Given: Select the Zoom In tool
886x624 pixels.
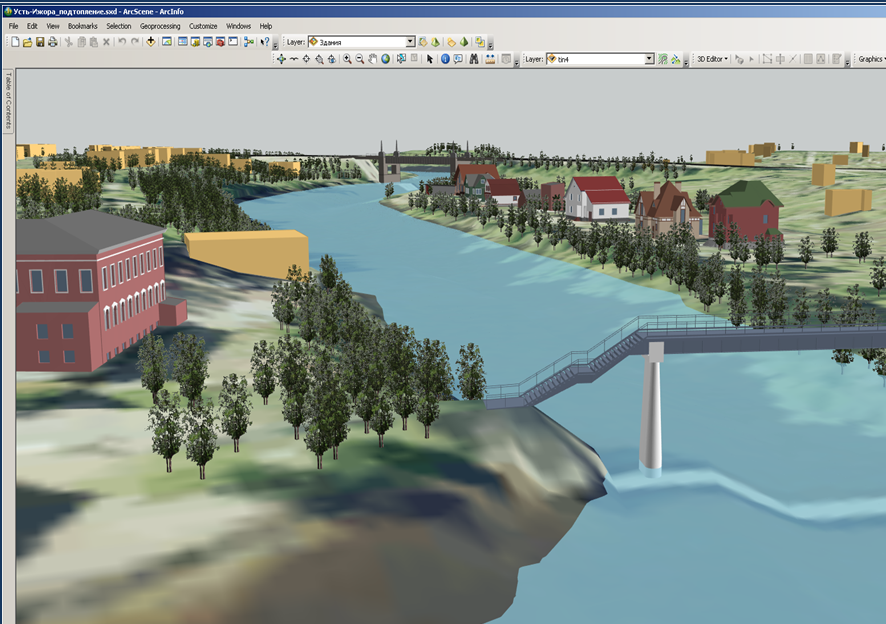Looking at the screenshot, I should [x=347, y=59].
